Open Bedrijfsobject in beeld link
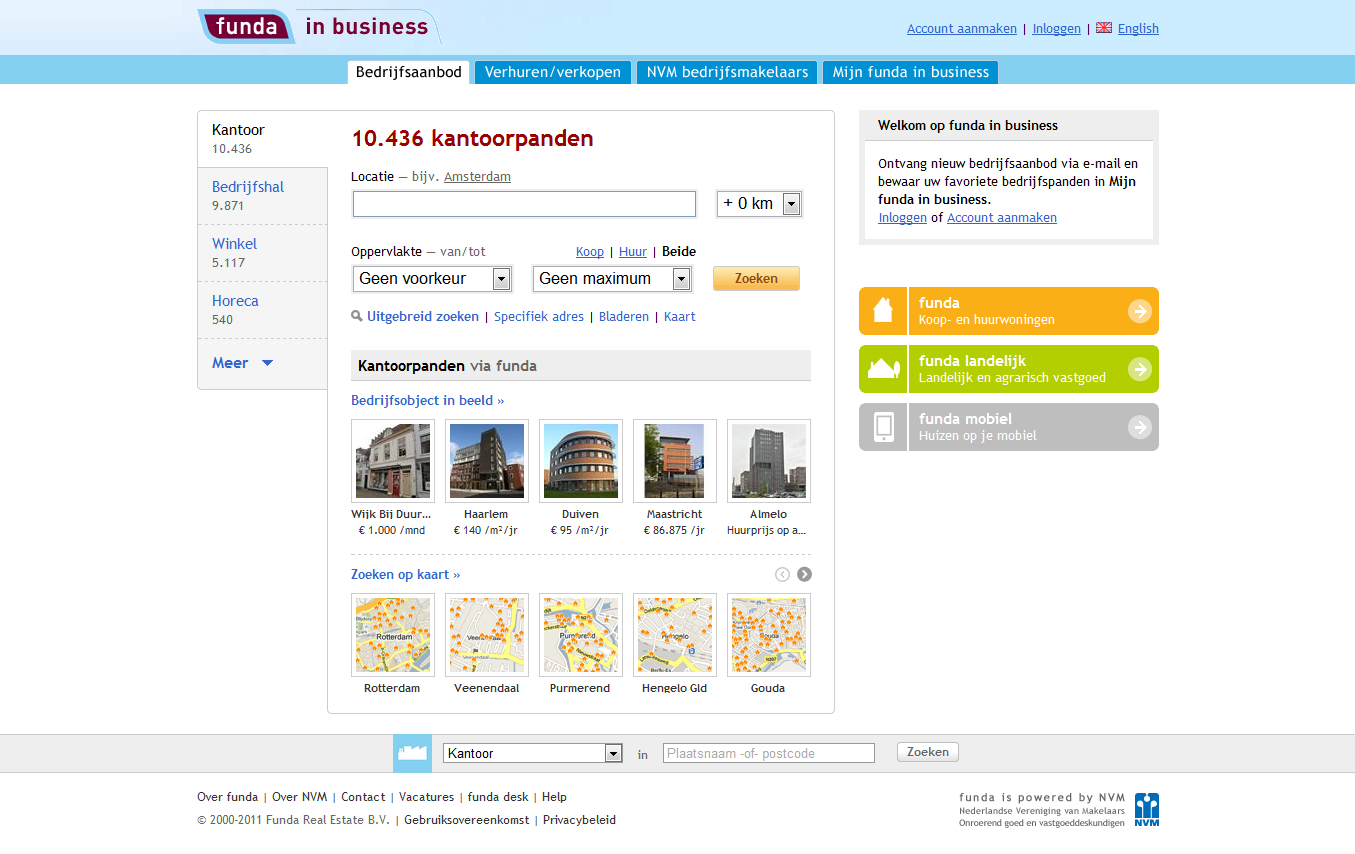 428,400
